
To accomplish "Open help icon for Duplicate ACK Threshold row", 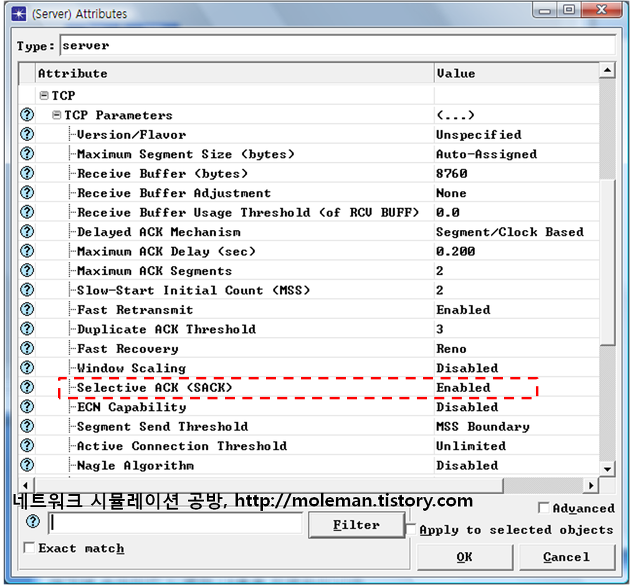I will 27,329.
